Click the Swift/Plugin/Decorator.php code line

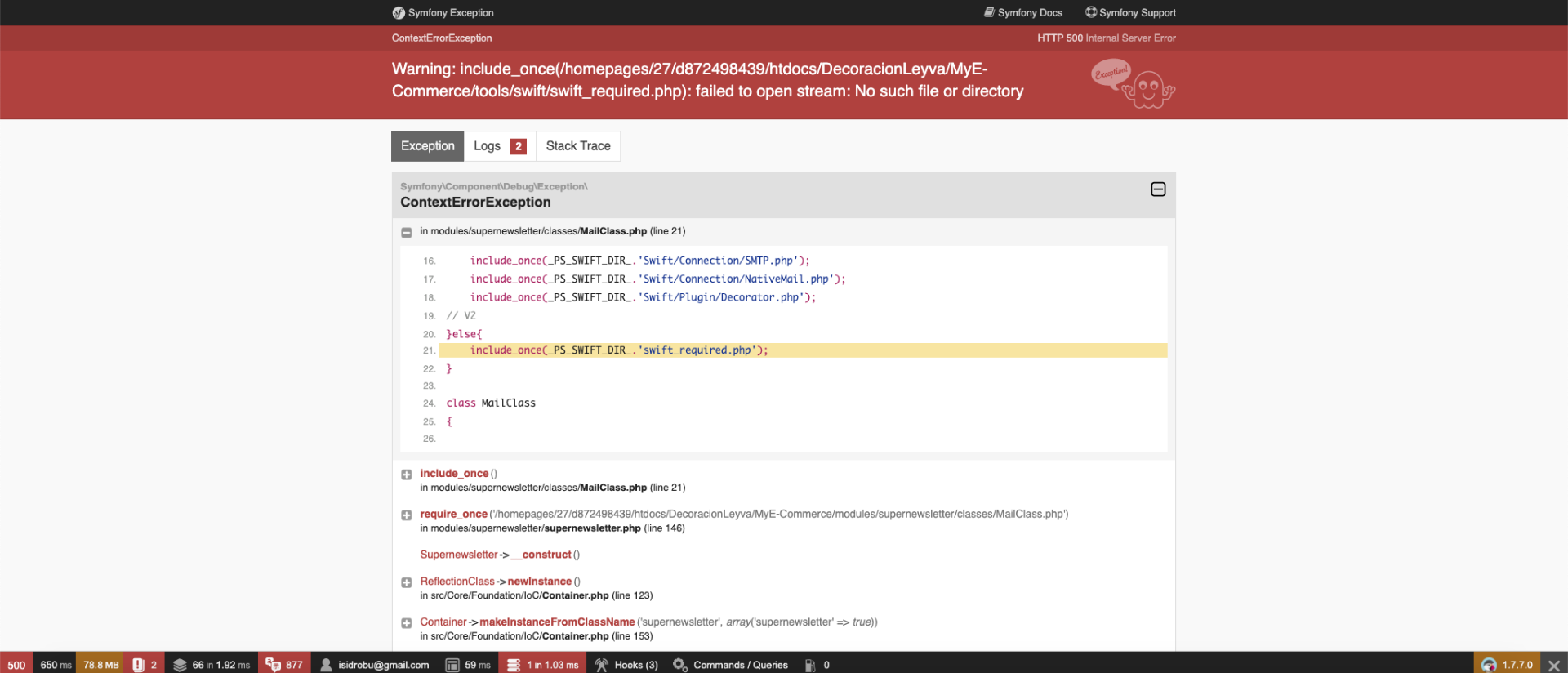tap(643, 297)
